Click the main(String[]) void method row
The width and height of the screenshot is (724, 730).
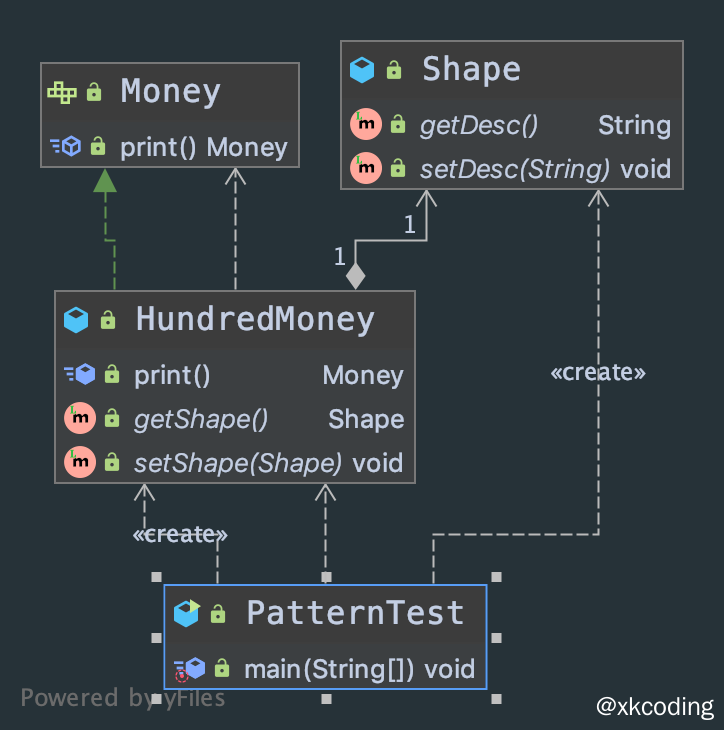358,668
